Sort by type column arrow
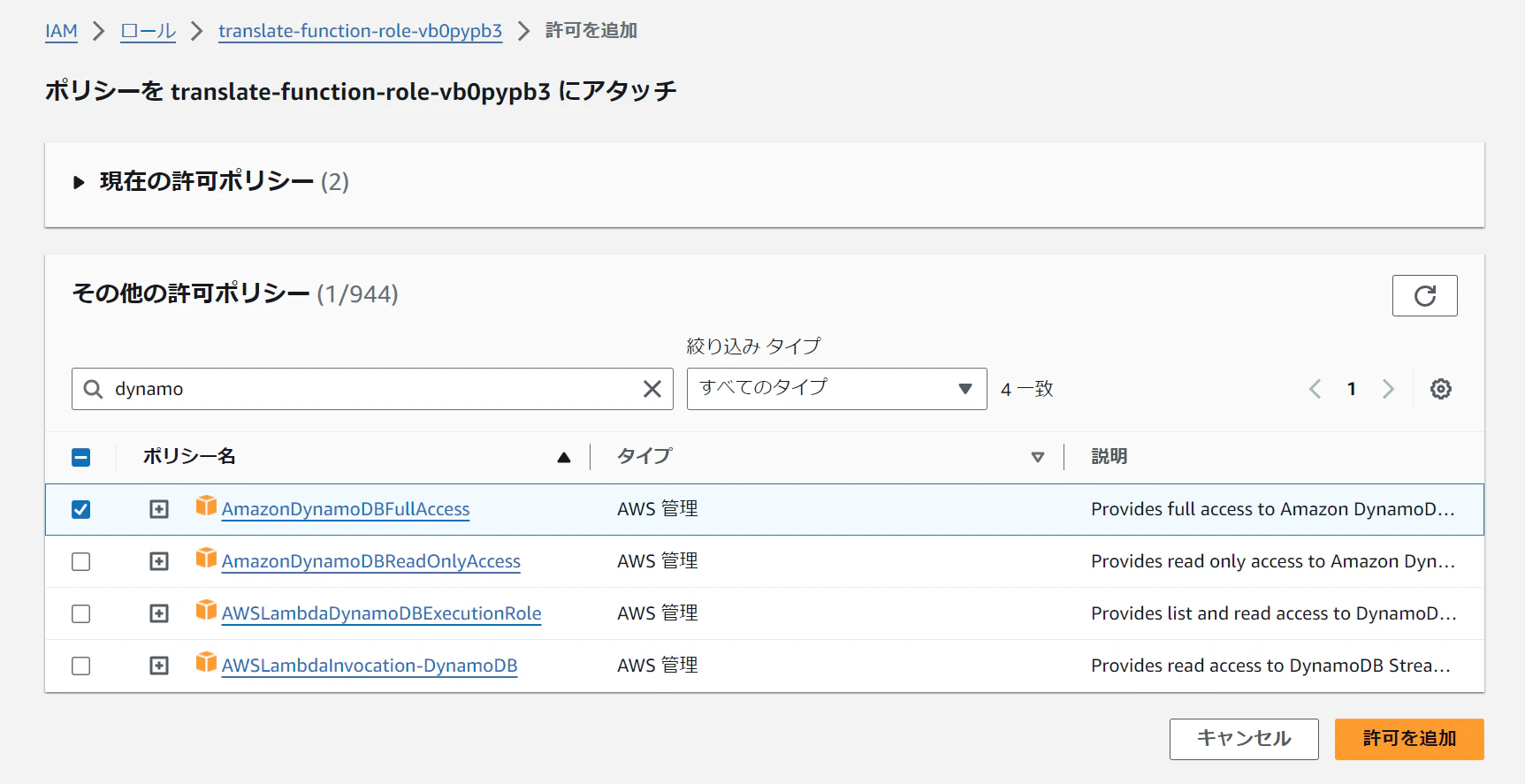 [1038, 457]
